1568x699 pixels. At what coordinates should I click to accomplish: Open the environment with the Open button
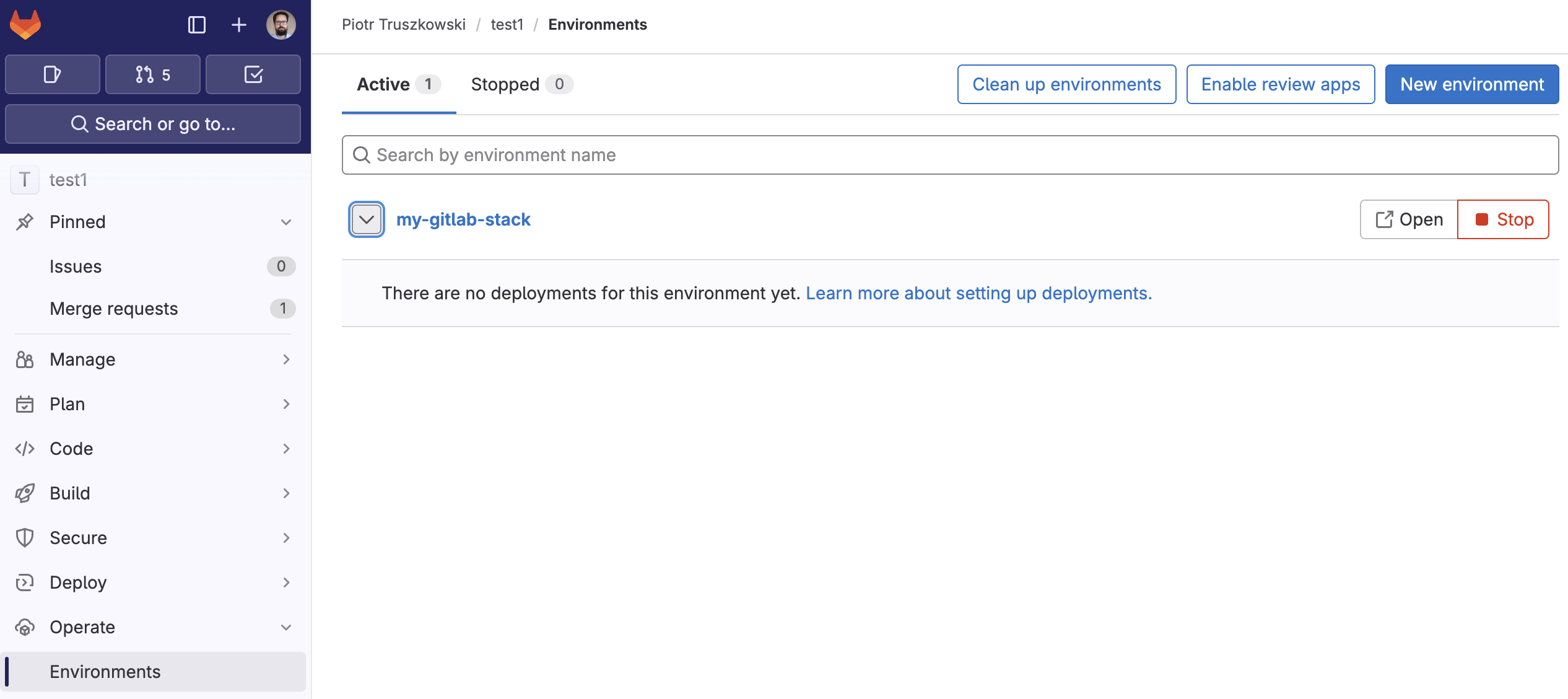(1409, 219)
